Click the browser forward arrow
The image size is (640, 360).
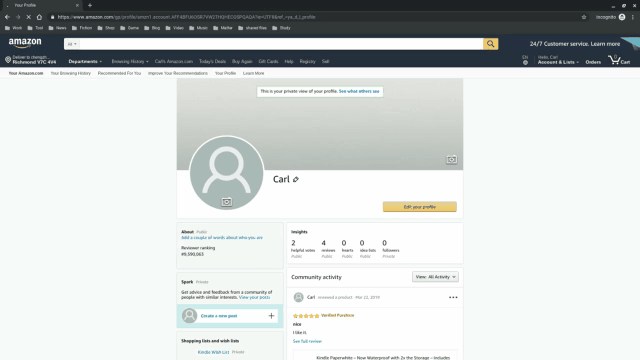click(x=18, y=17)
